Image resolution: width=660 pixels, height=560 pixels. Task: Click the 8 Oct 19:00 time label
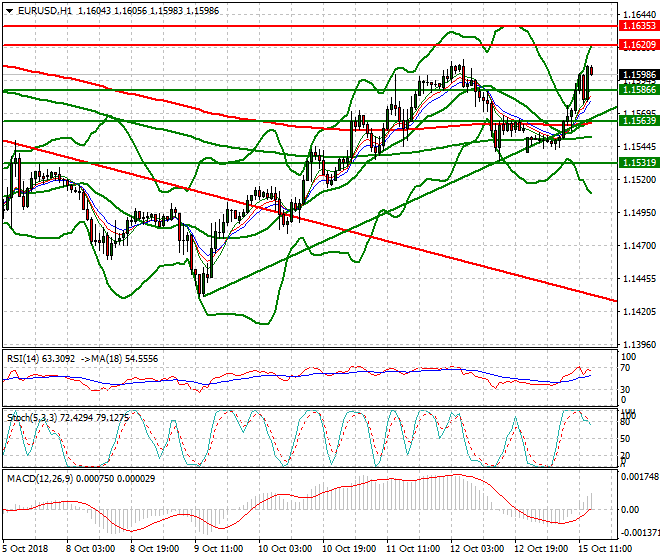click(154, 549)
